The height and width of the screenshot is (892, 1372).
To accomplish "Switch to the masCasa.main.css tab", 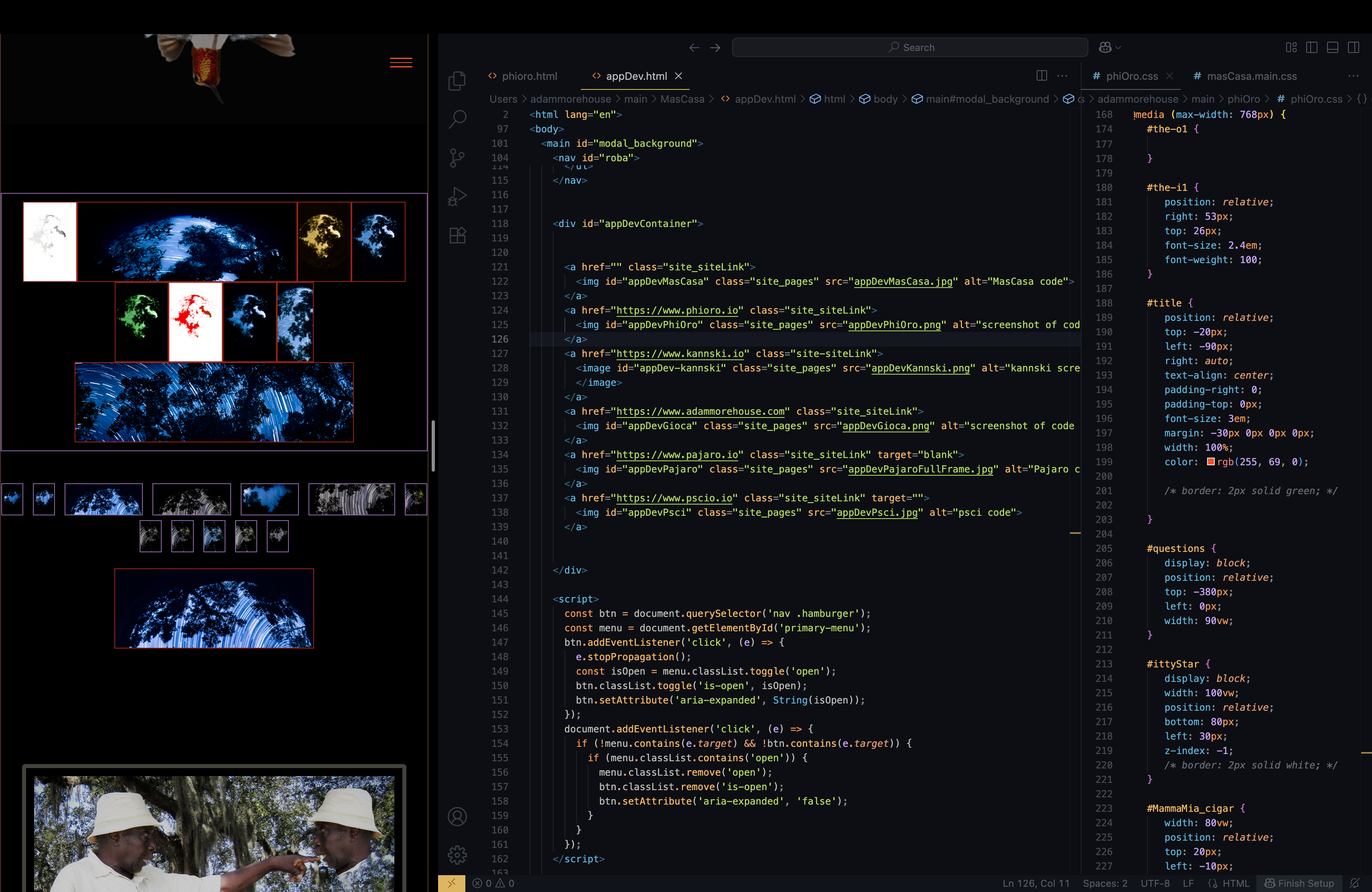I will tap(1252, 75).
